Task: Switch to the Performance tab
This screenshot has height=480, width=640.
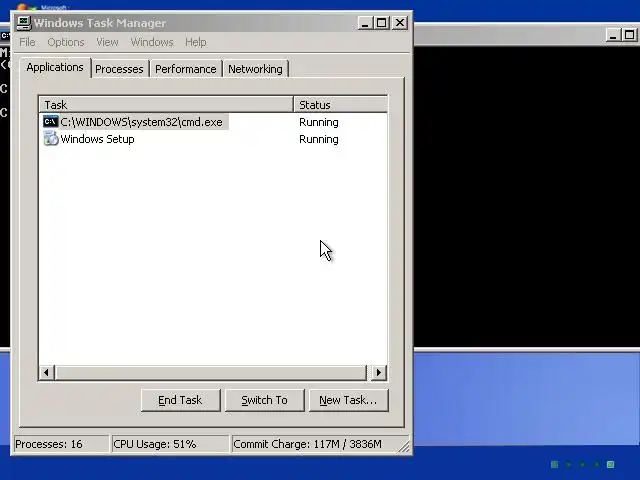Action: click(185, 69)
